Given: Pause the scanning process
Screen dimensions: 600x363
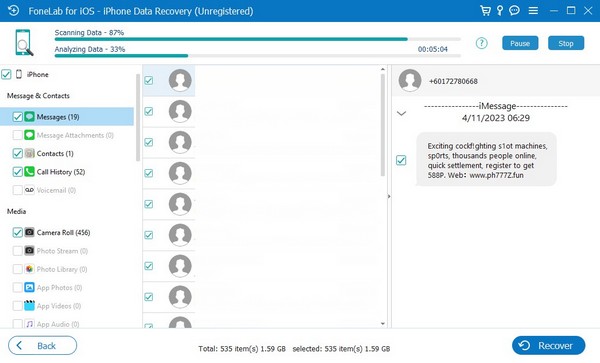Looking at the screenshot, I should pyautogui.click(x=520, y=43).
